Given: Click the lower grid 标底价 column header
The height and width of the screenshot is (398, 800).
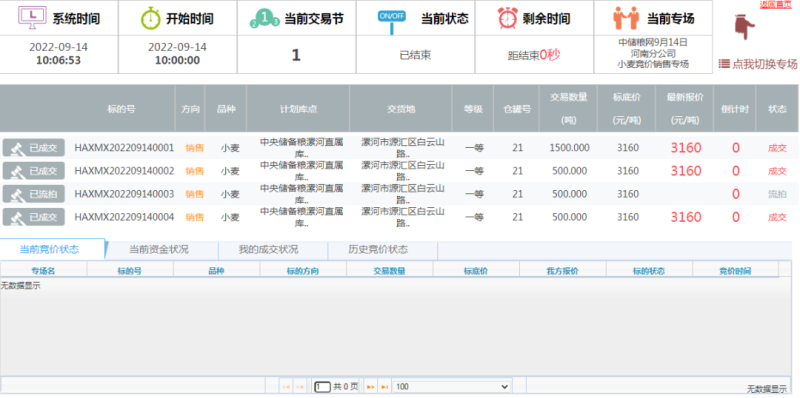Looking at the screenshot, I should 476,271.
